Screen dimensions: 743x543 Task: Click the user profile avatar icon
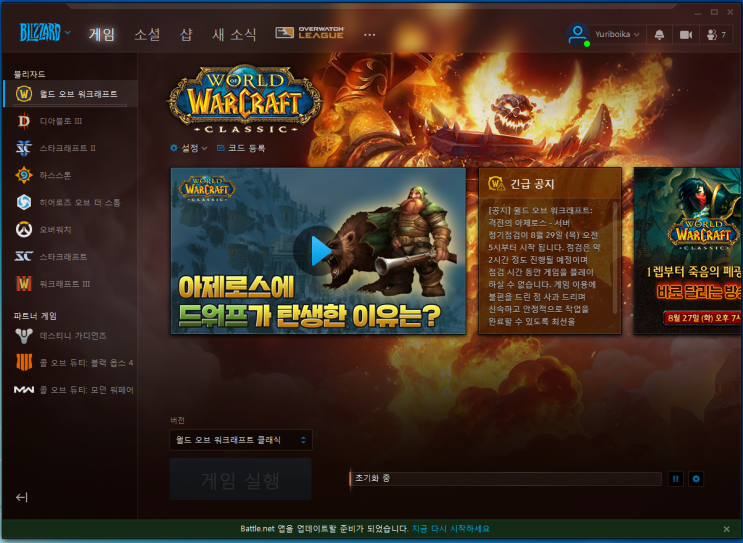tap(578, 35)
